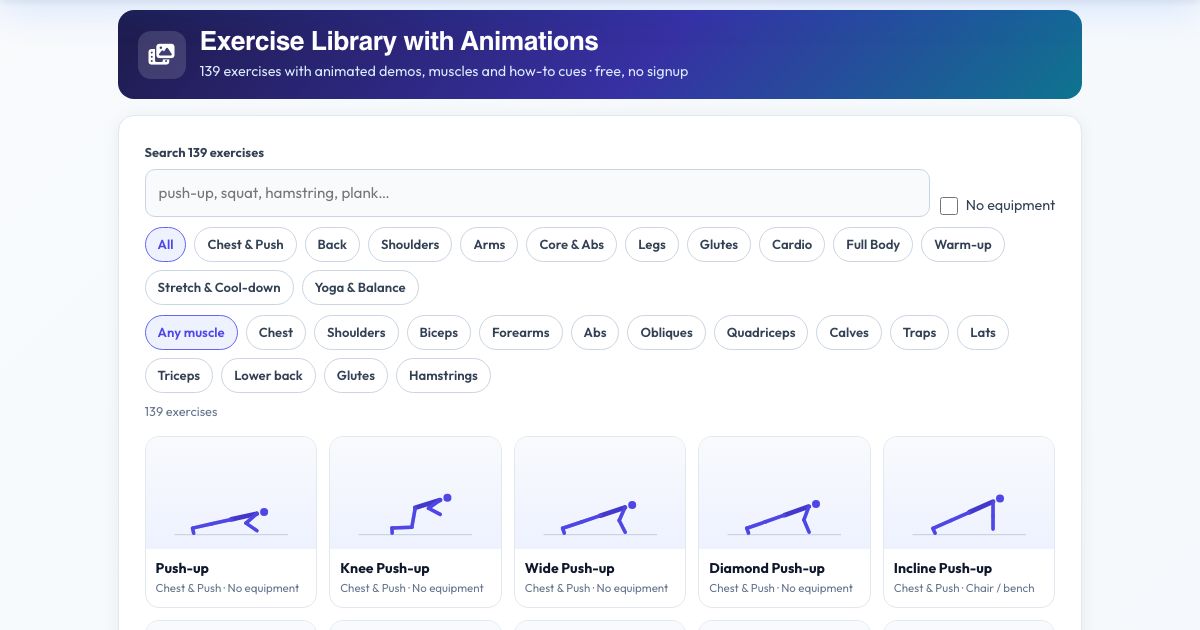Image resolution: width=1200 pixels, height=630 pixels.
Task: Select Shoulders in the muscle filter row
Action: click(x=356, y=332)
